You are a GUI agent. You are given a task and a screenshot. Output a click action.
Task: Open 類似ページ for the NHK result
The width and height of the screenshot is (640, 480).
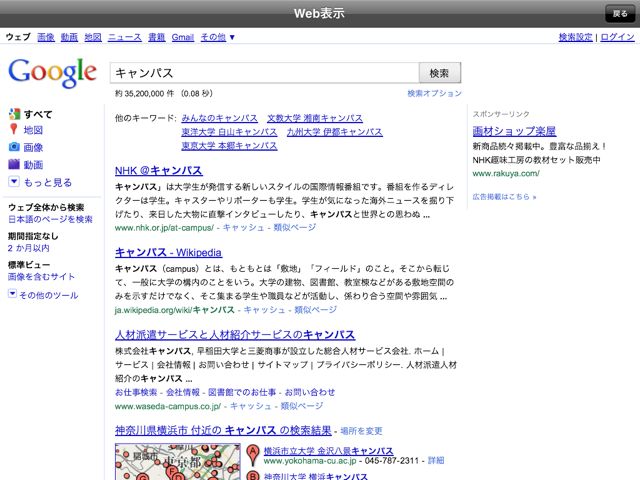[294, 228]
